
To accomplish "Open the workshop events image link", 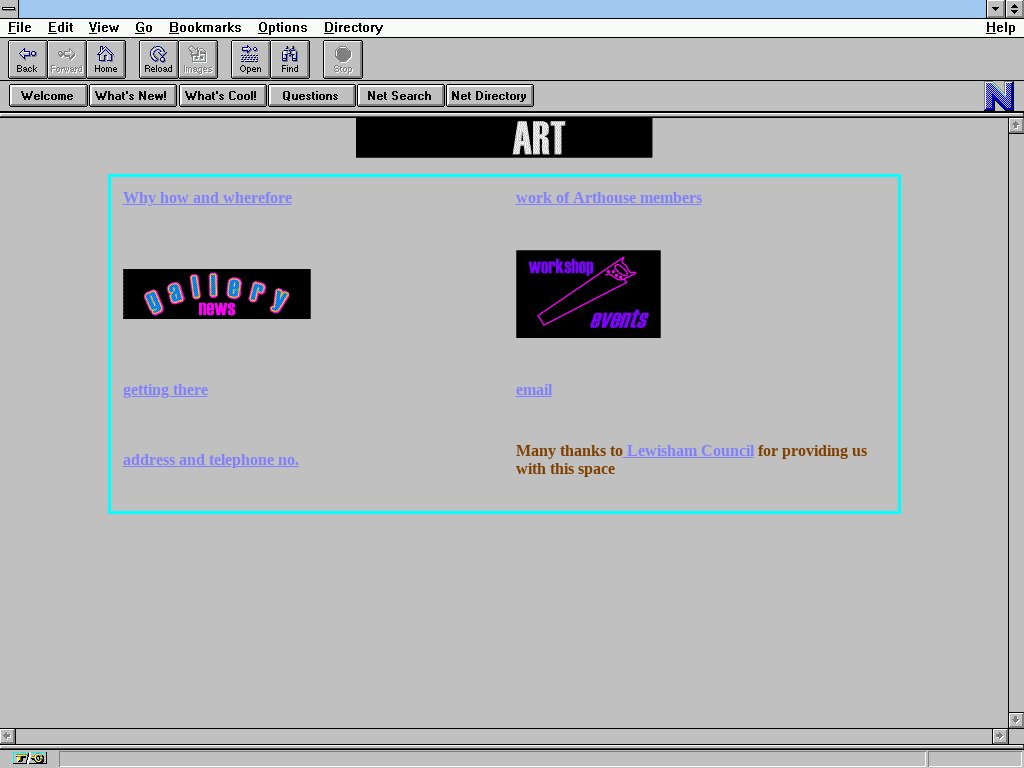I will [x=588, y=294].
